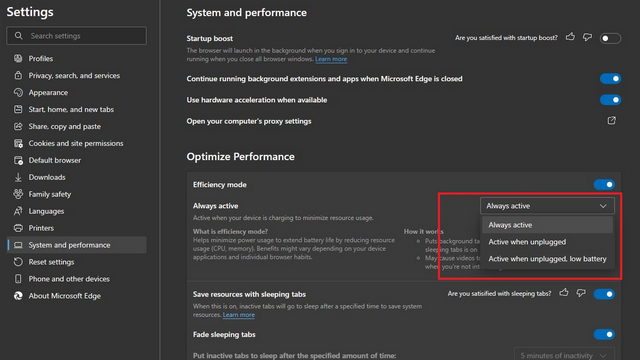640x360 pixels.
Task: Enable the Startup boost toggle
Action: pos(610,38)
